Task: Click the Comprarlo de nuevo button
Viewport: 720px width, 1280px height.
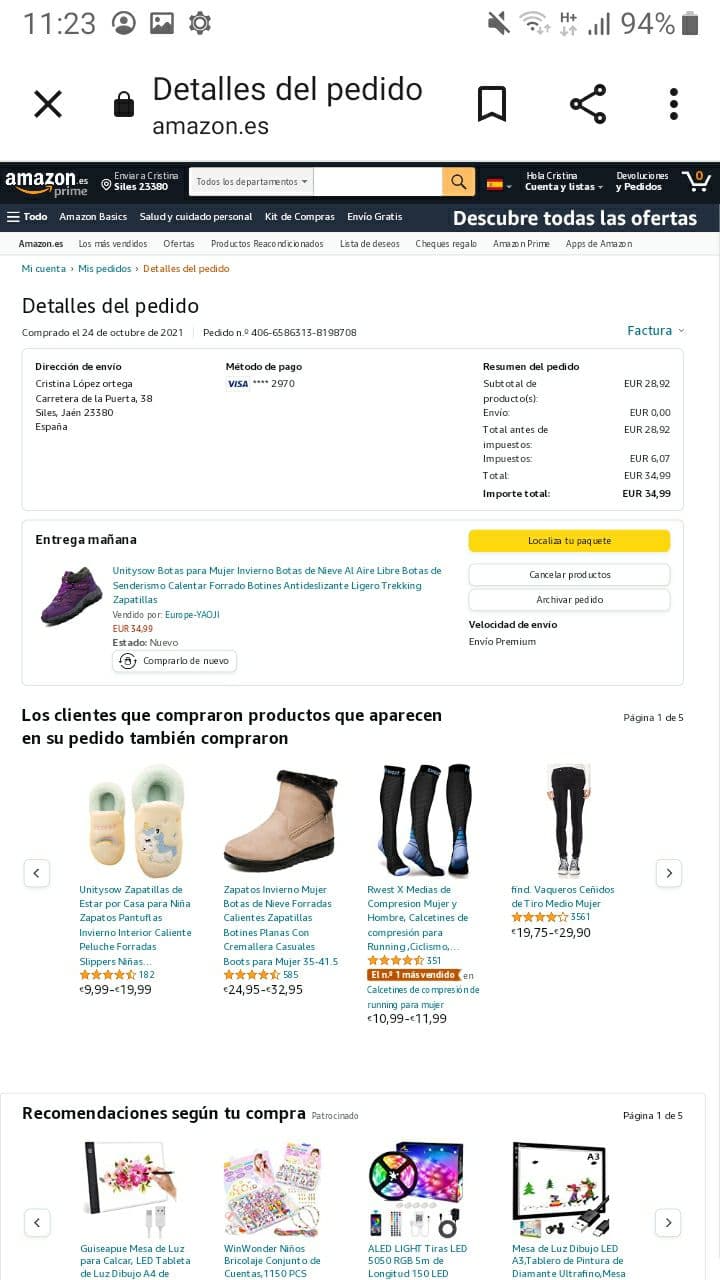Action: tap(175, 661)
